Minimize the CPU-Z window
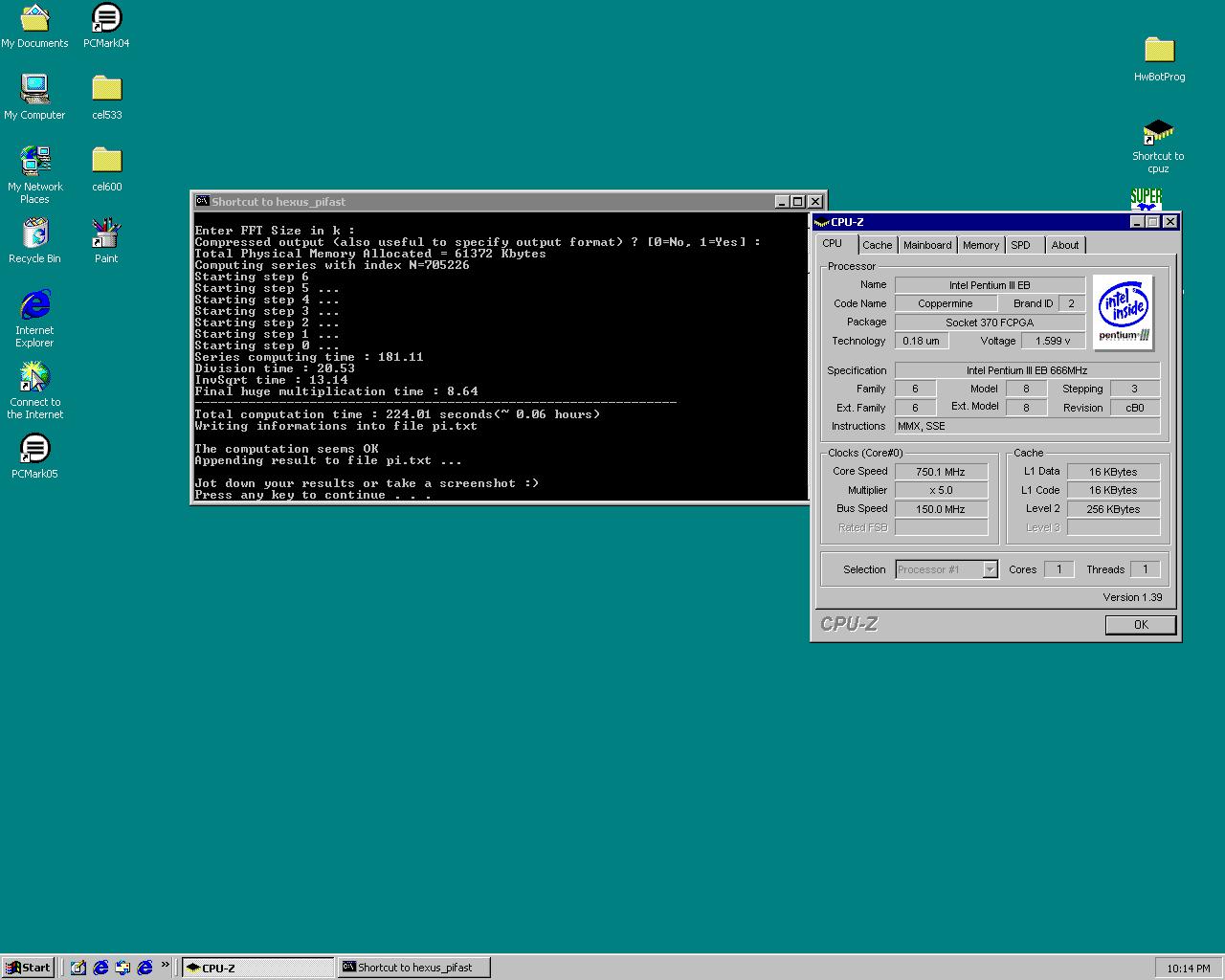 pyautogui.click(x=1137, y=222)
